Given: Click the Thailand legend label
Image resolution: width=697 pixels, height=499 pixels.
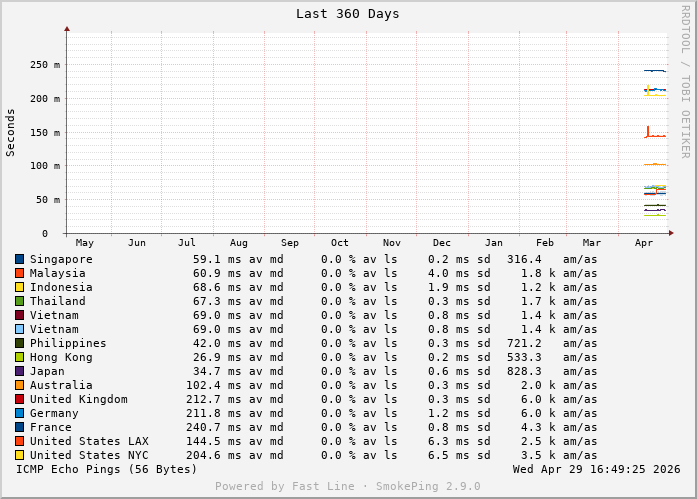Looking at the screenshot, I should point(57,301).
